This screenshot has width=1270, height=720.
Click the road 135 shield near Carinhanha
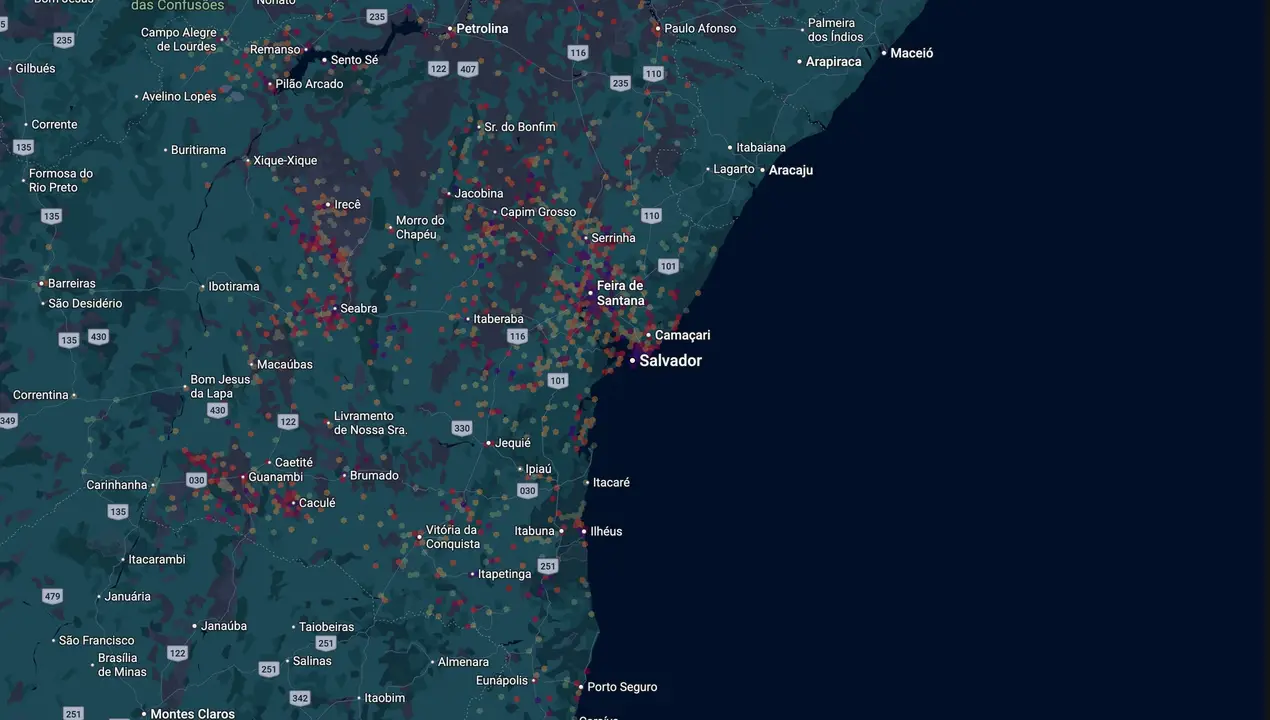click(x=118, y=512)
